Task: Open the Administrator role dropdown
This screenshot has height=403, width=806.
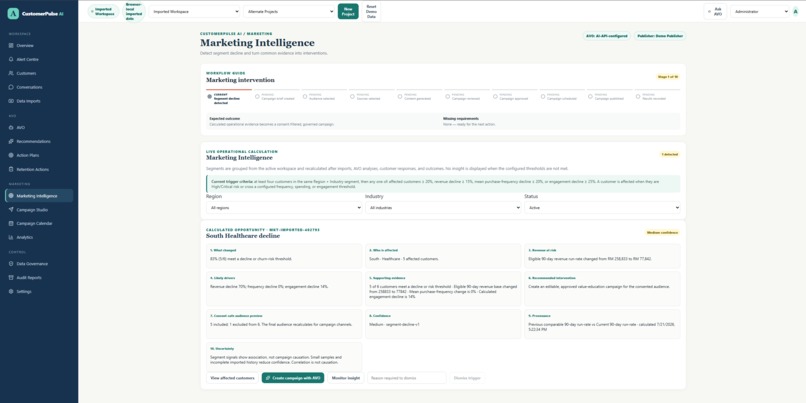Action: (x=760, y=11)
